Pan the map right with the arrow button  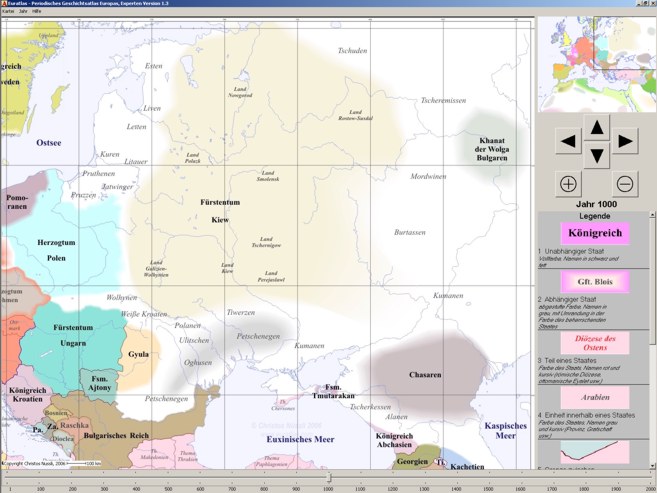pyautogui.click(x=625, y=141)
